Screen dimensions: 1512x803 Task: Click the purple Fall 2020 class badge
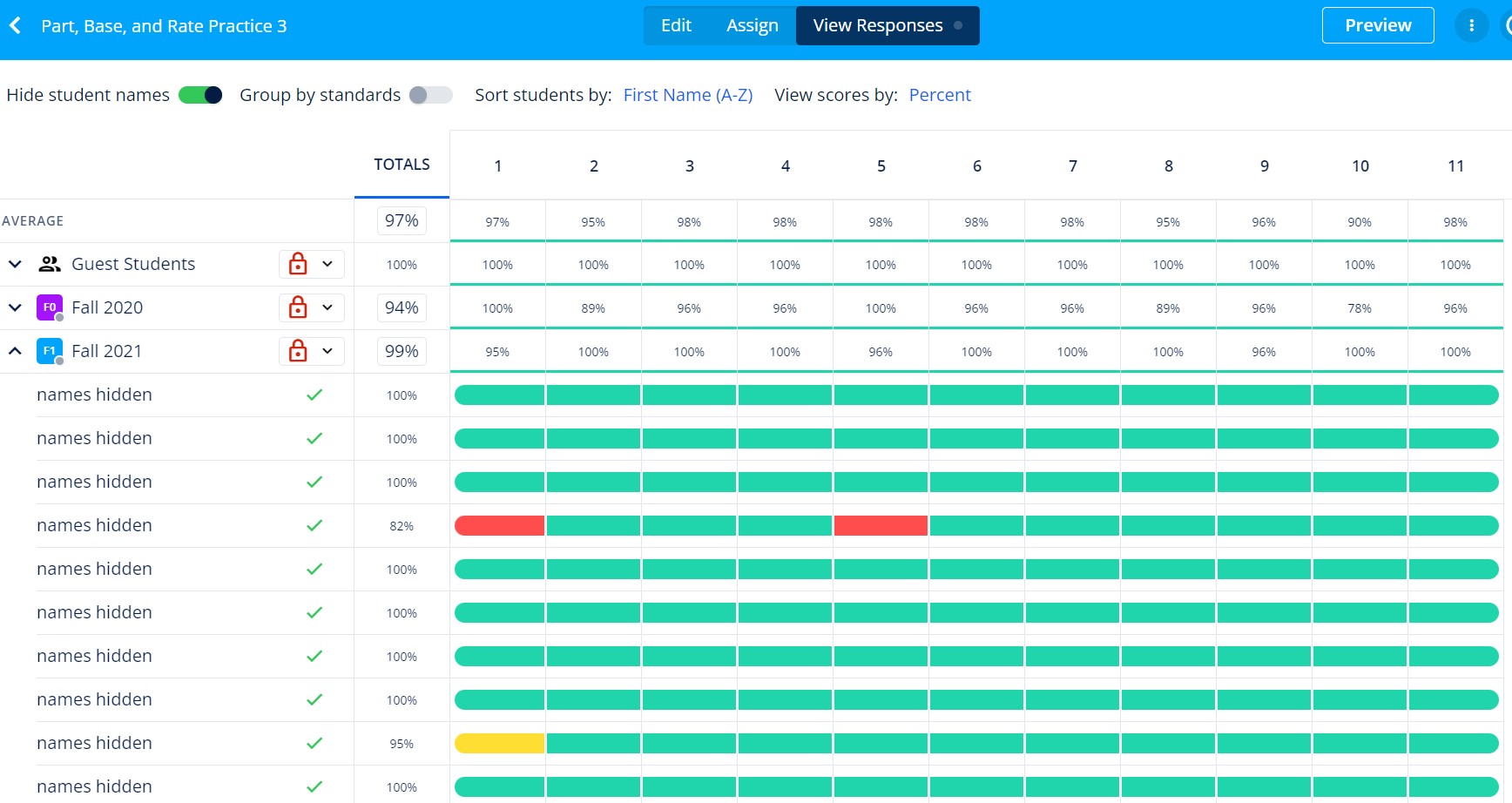(49, 307)
